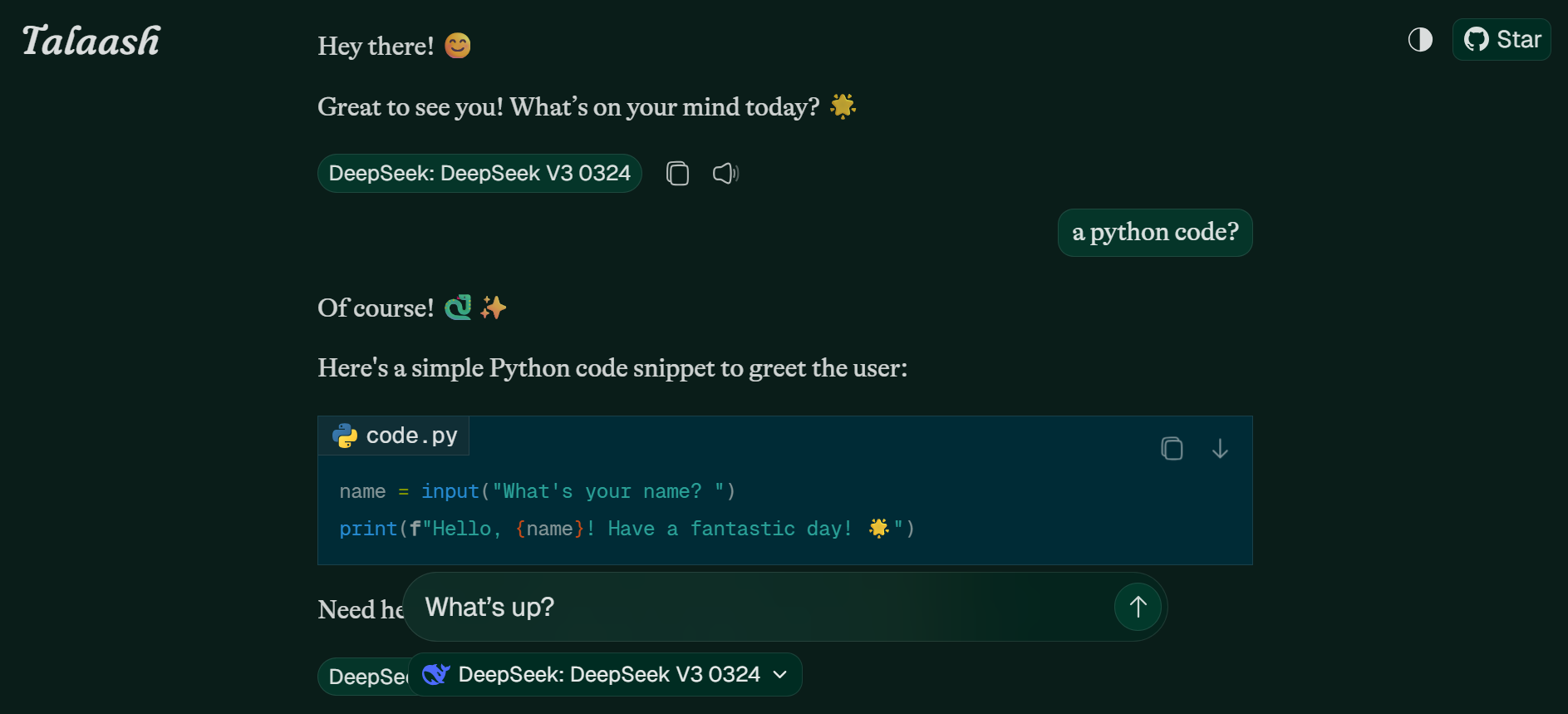Click the 'Of course!' reply text
This screenshot has width=1568, height=714.
coord(376,308)
